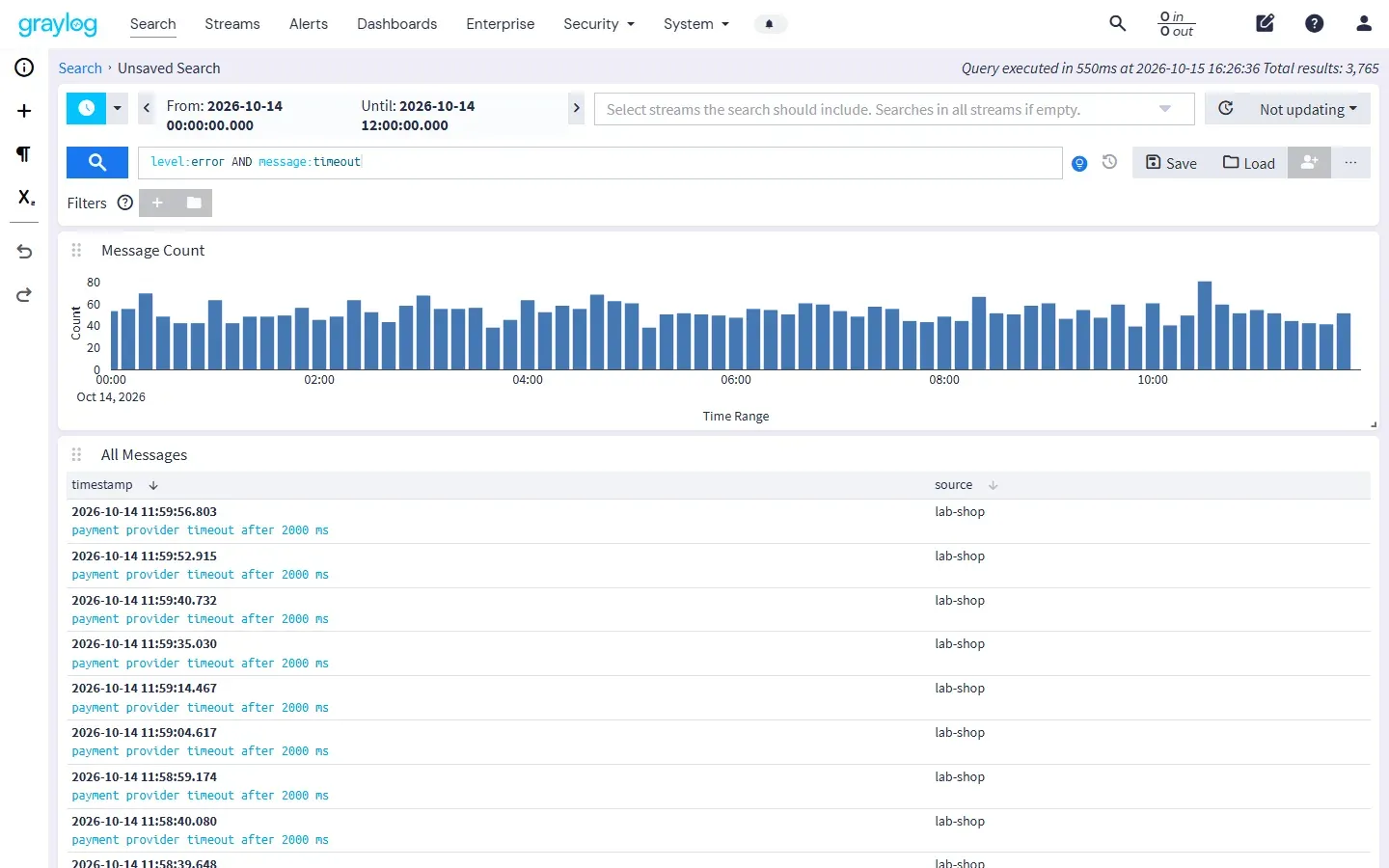1389x868 pixels.
Task: Click the Save search button
Action: point(1171,162)
